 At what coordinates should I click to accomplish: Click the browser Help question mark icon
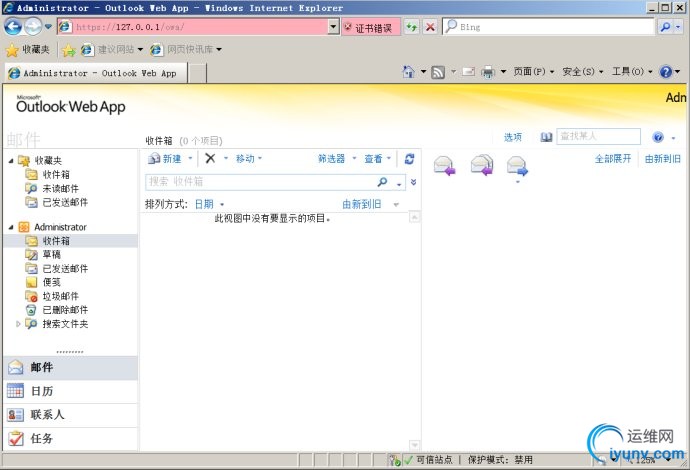pos(666,72)
